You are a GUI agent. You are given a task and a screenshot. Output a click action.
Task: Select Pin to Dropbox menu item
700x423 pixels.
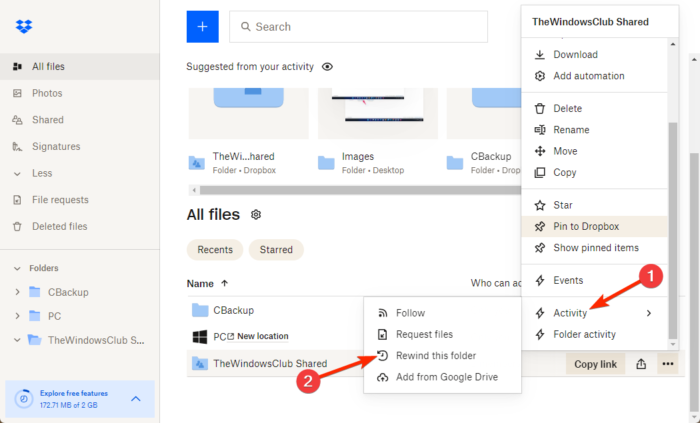[x=586, y=226]
